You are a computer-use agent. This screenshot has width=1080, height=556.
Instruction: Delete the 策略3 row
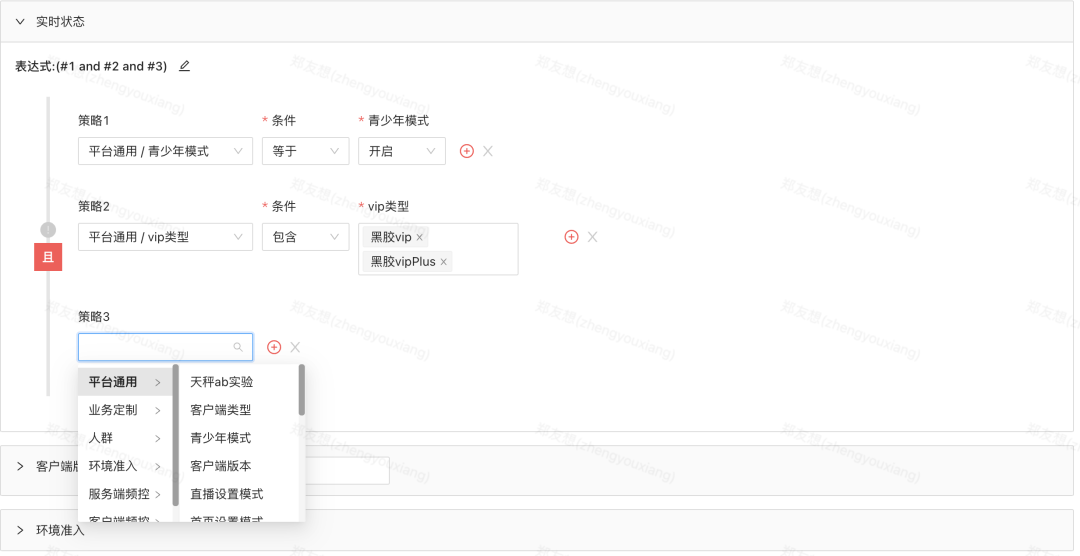[295, 347]
